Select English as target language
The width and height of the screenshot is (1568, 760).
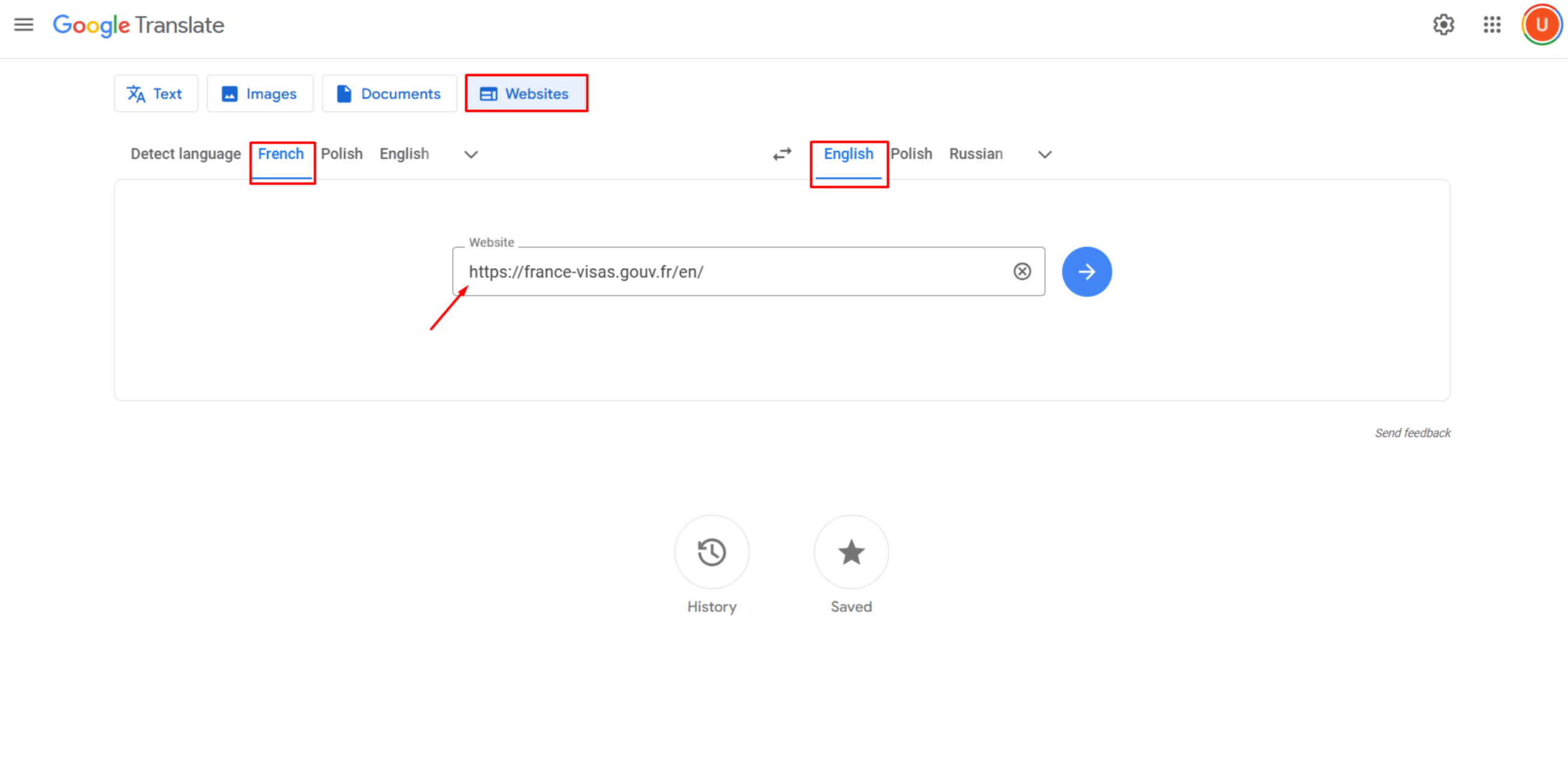(848, 153)
